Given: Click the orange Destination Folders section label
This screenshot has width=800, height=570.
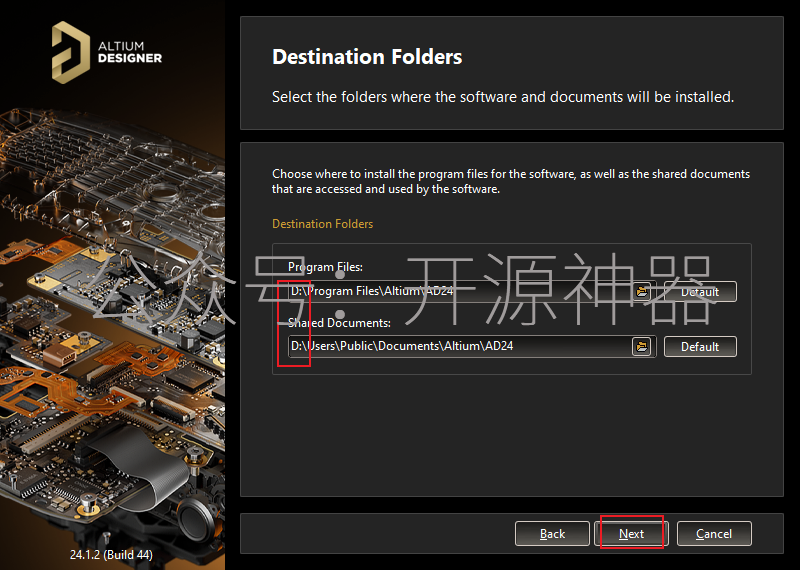Looking at the screenshot, I should pos(322,224).
